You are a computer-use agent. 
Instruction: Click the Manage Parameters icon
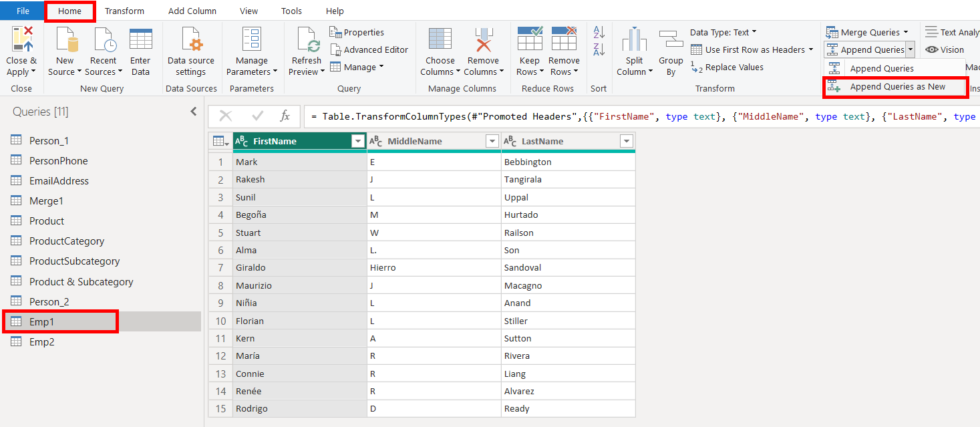point(251,39)
